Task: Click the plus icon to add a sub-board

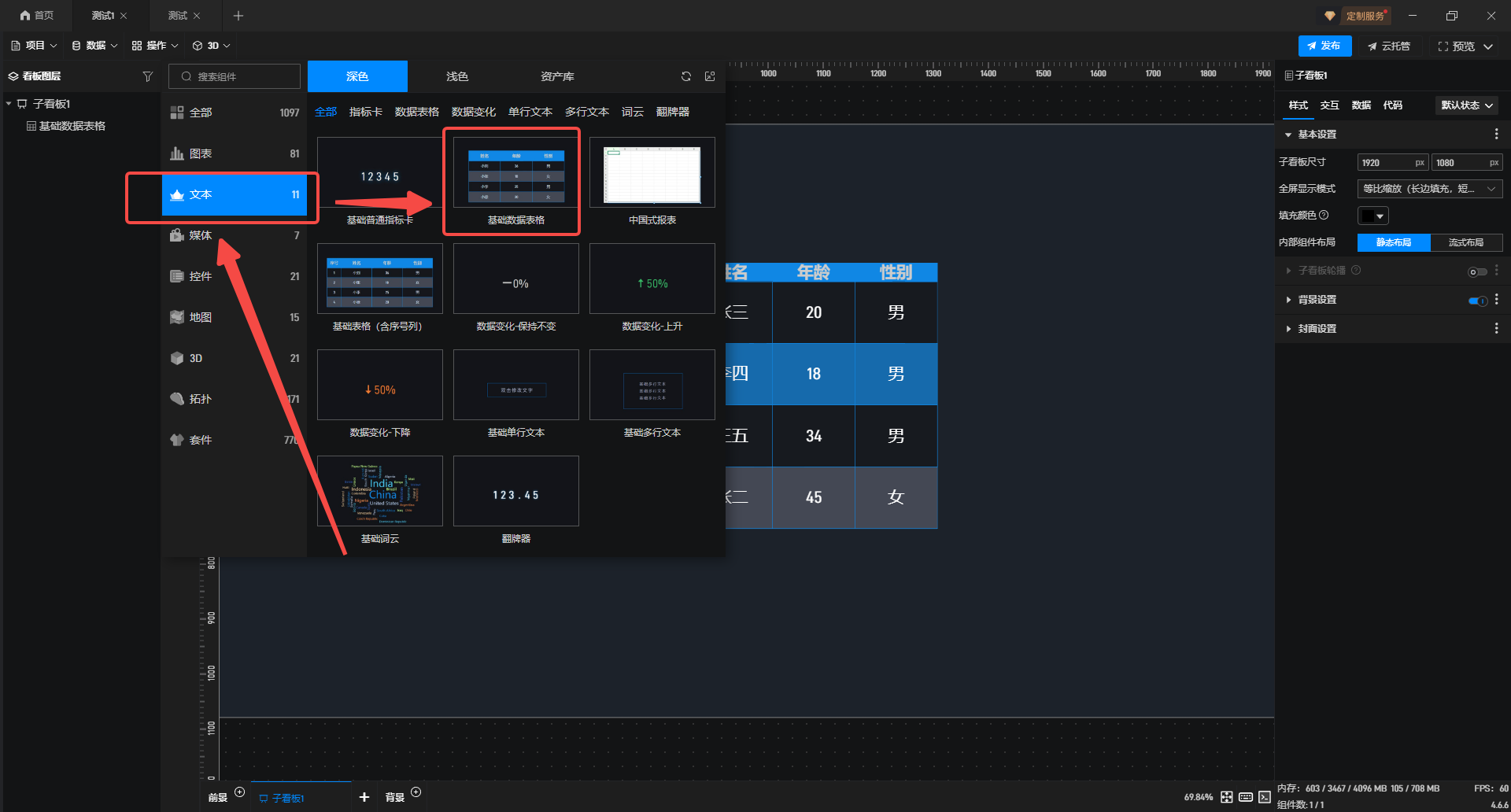Action: point(364,797)
